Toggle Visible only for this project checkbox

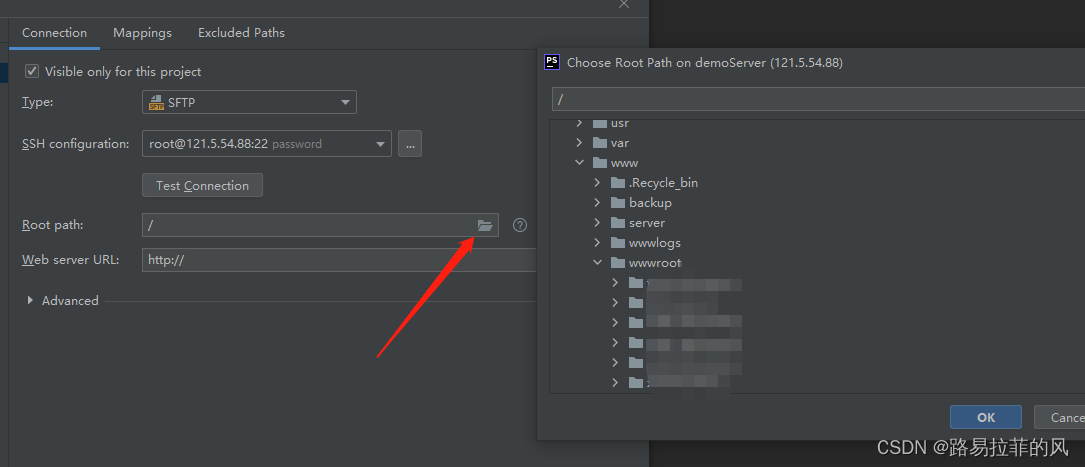[32, 71]
